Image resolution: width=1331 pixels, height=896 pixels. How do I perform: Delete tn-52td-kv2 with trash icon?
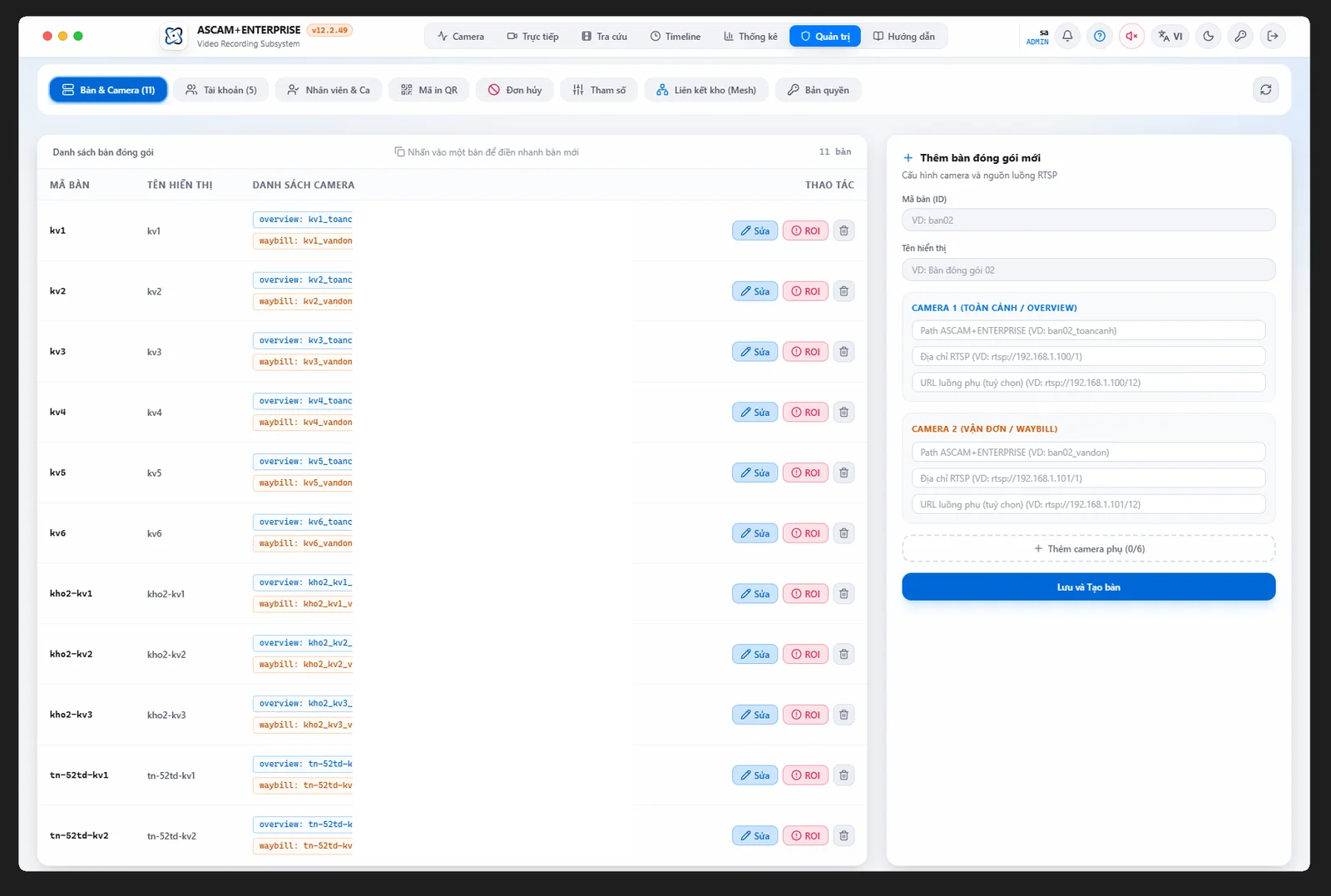tap(844, 836)
